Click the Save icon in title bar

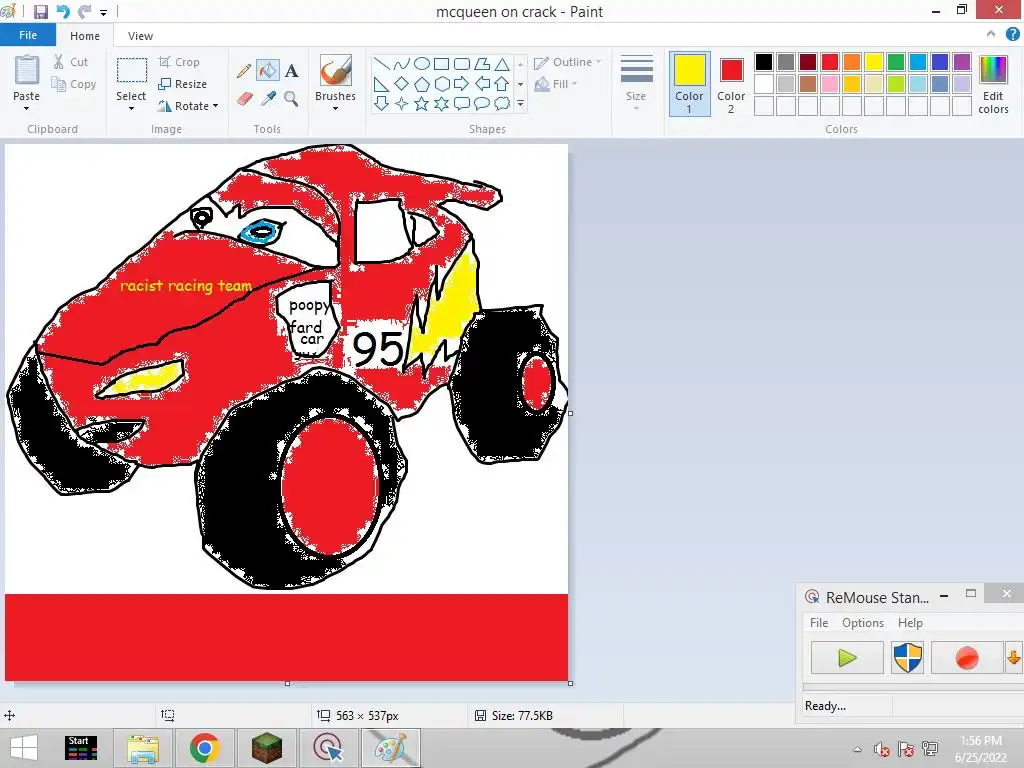click(x=41, y=12)
